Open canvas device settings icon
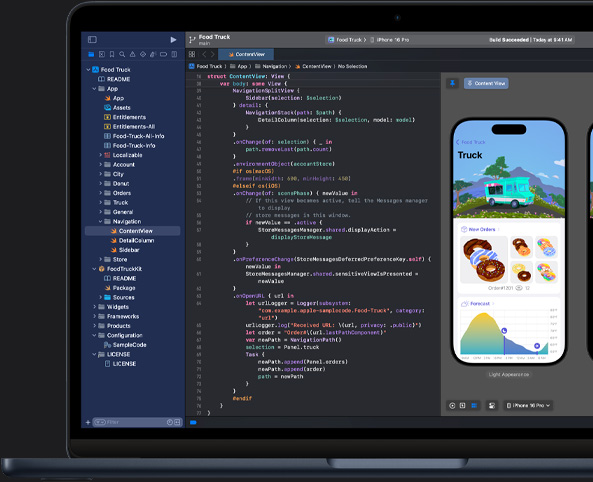 [492, 406]
